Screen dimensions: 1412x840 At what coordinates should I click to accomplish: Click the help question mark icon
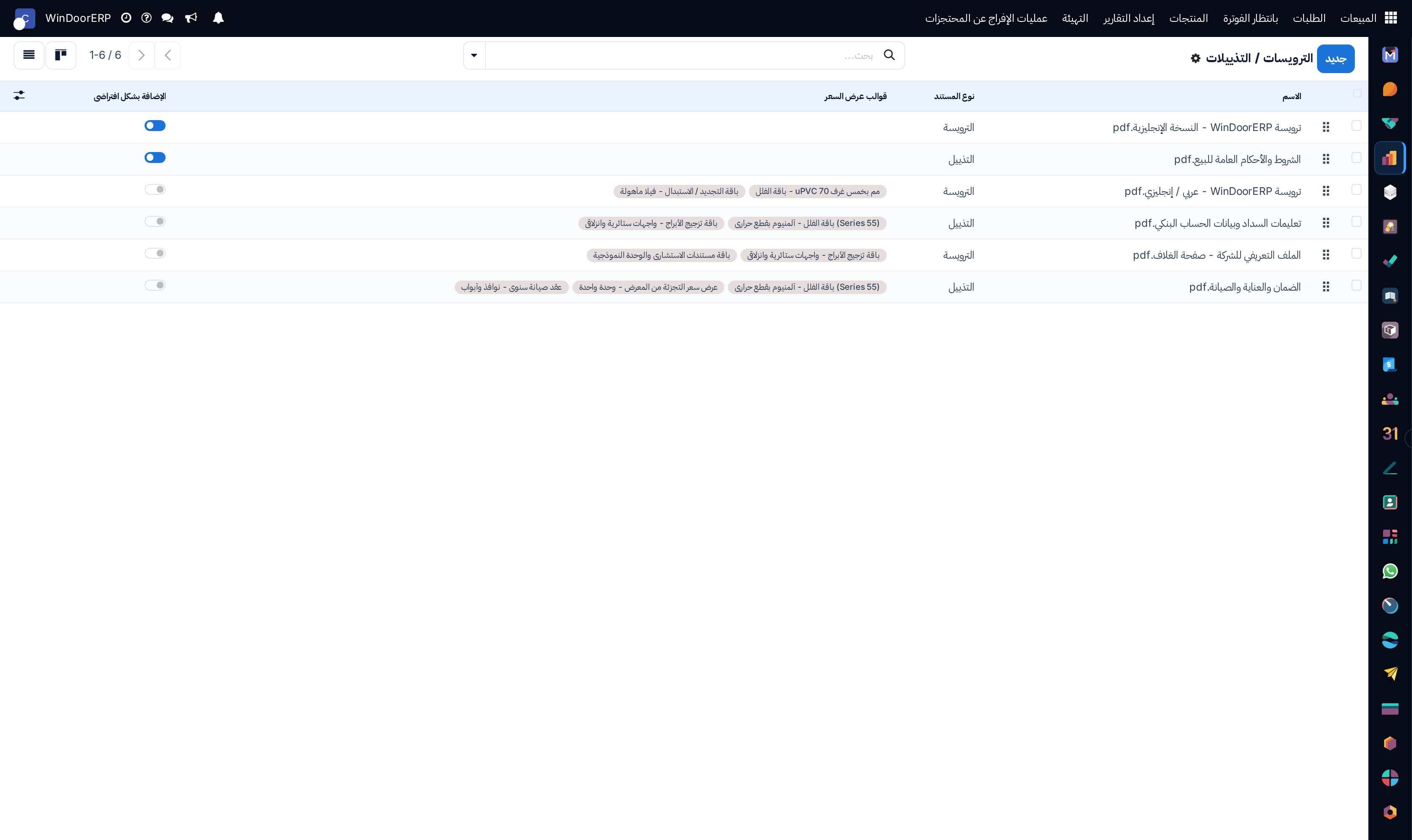coord(147,18)
